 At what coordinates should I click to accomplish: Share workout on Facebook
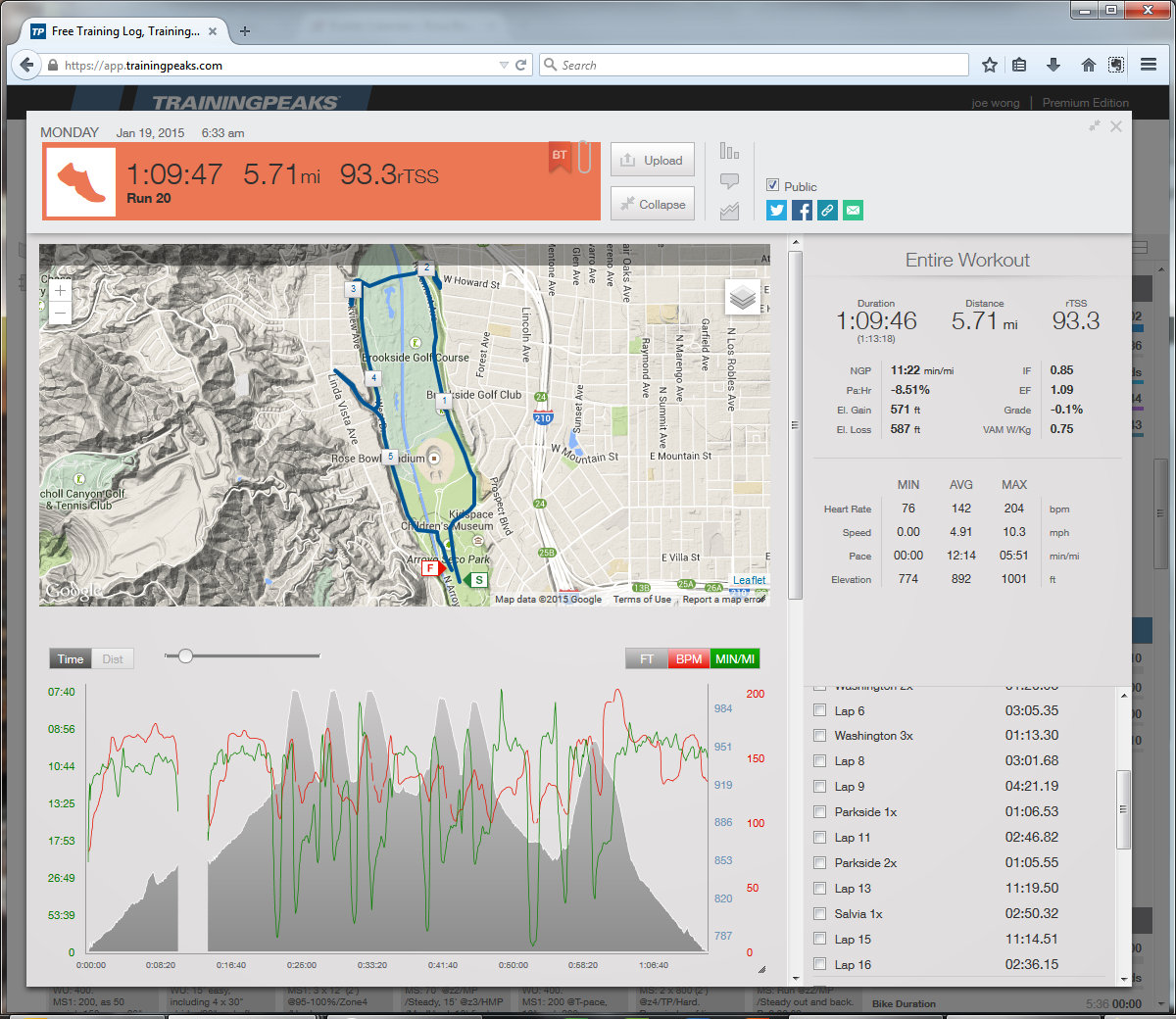click(x=802, y=210)
